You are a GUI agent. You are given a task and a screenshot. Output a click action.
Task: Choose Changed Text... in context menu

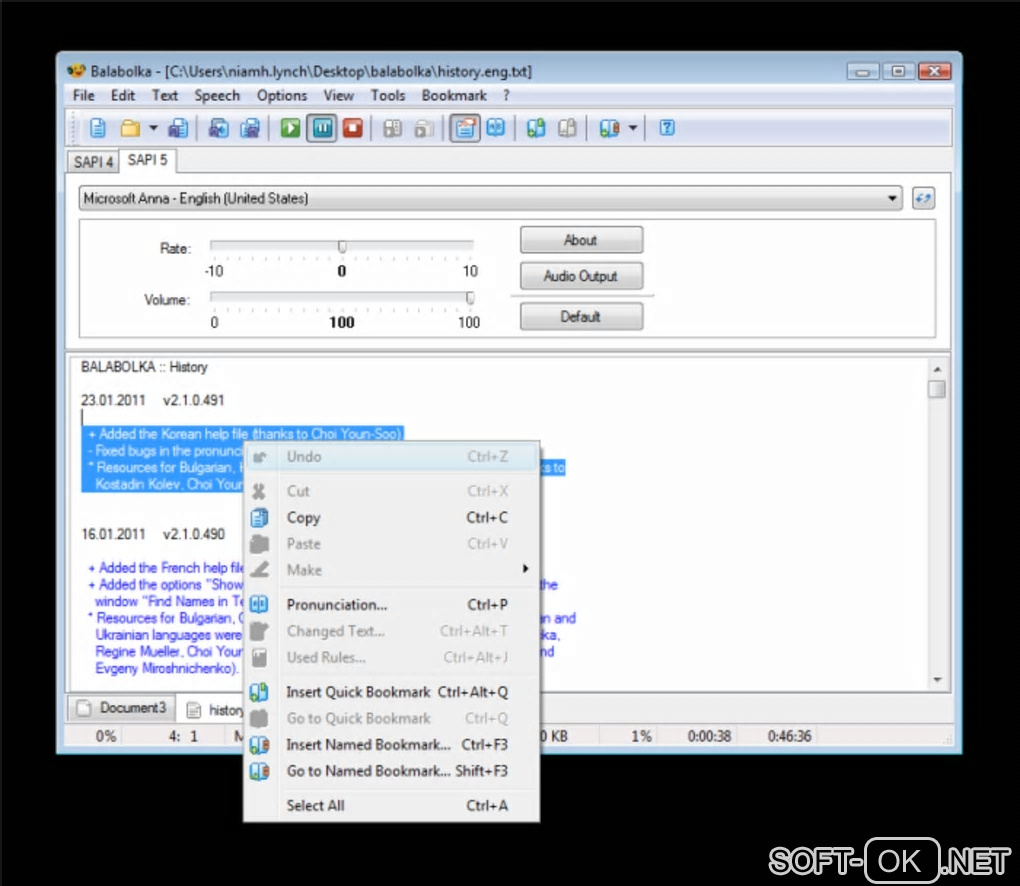[x=392, y=631]
